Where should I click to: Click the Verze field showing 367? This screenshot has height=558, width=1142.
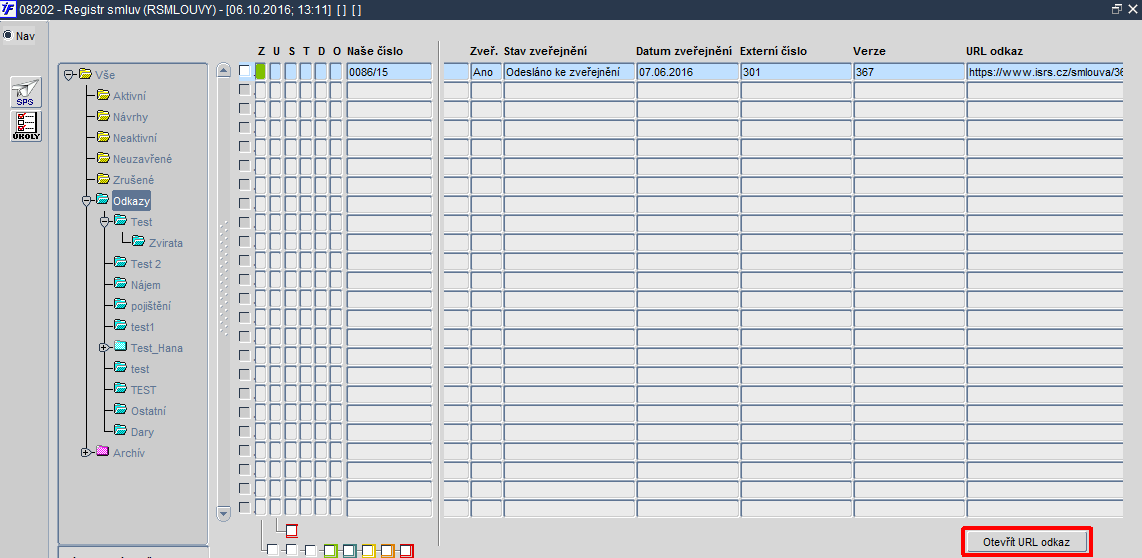909,71
